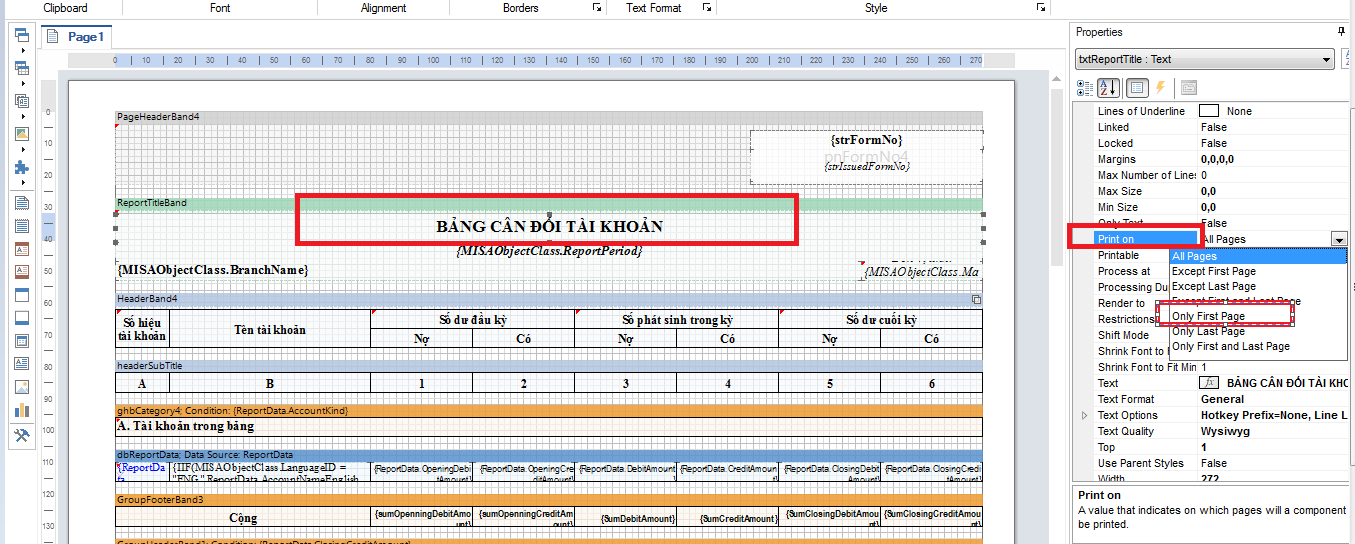Select the ReportTitleBand band header
Screen dimensions: 1355x544
[549, 203]
